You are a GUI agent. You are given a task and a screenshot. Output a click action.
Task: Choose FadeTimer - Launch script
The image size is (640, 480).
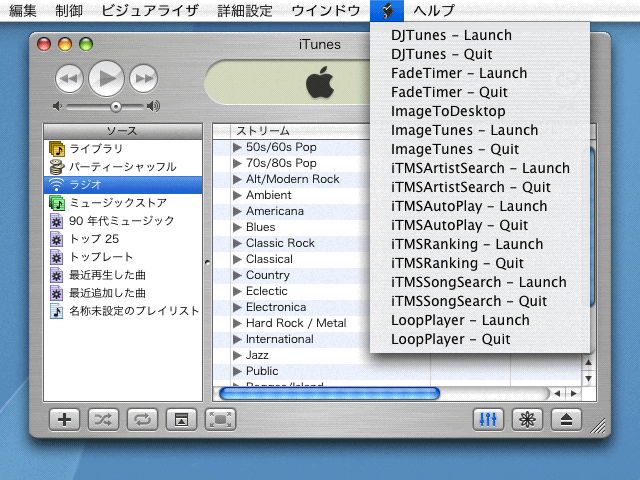(x=480, y=73)
